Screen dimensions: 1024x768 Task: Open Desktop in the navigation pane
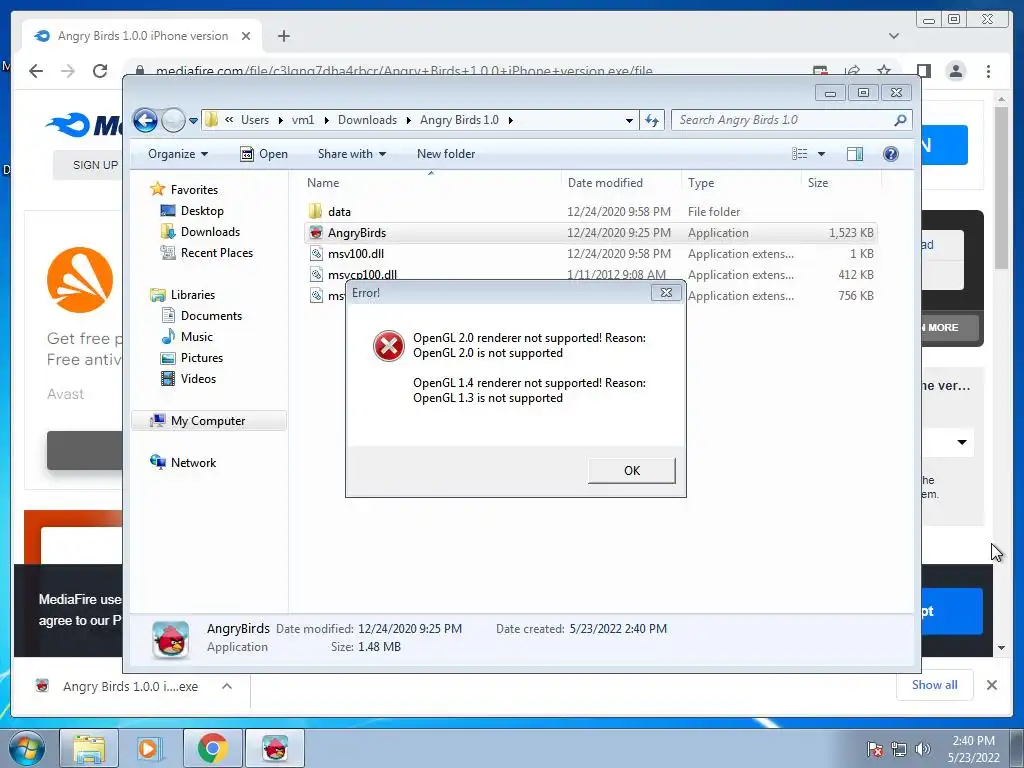click(x=202, y=211)
